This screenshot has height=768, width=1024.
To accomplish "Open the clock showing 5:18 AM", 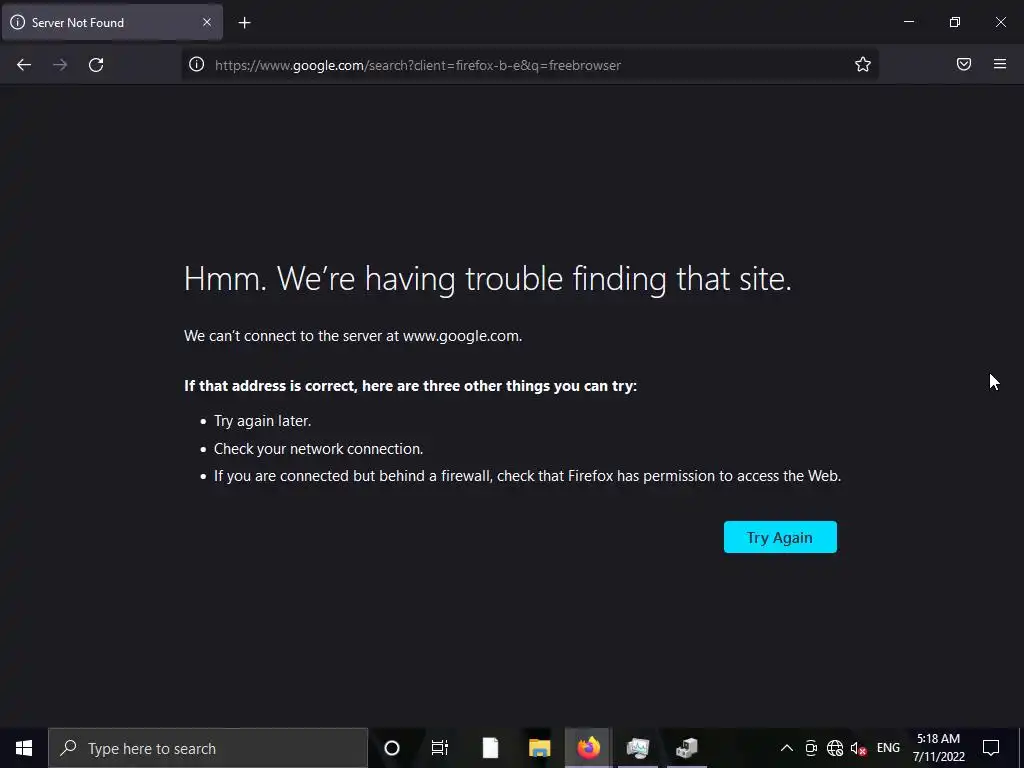I will point(938,748).
